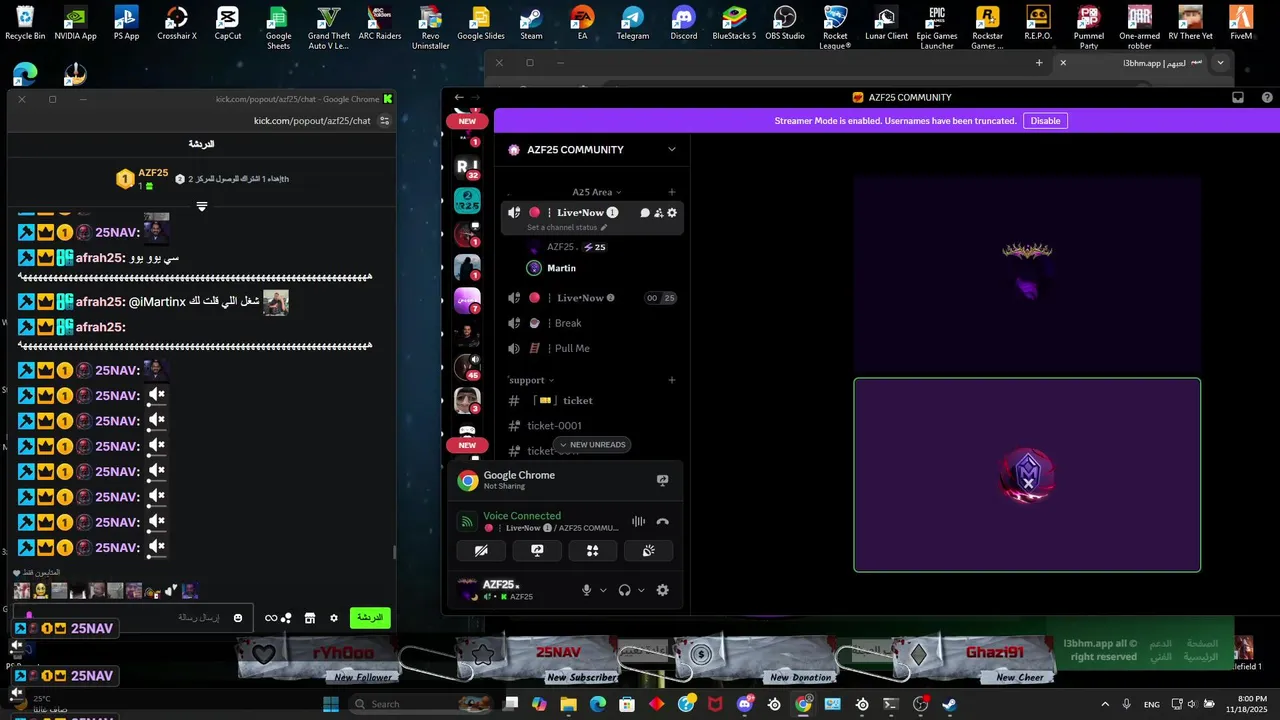Screen dimensions: 1280x720
Task: Launch the Rocket League desktop shortcut
Action: pos(835,28)
